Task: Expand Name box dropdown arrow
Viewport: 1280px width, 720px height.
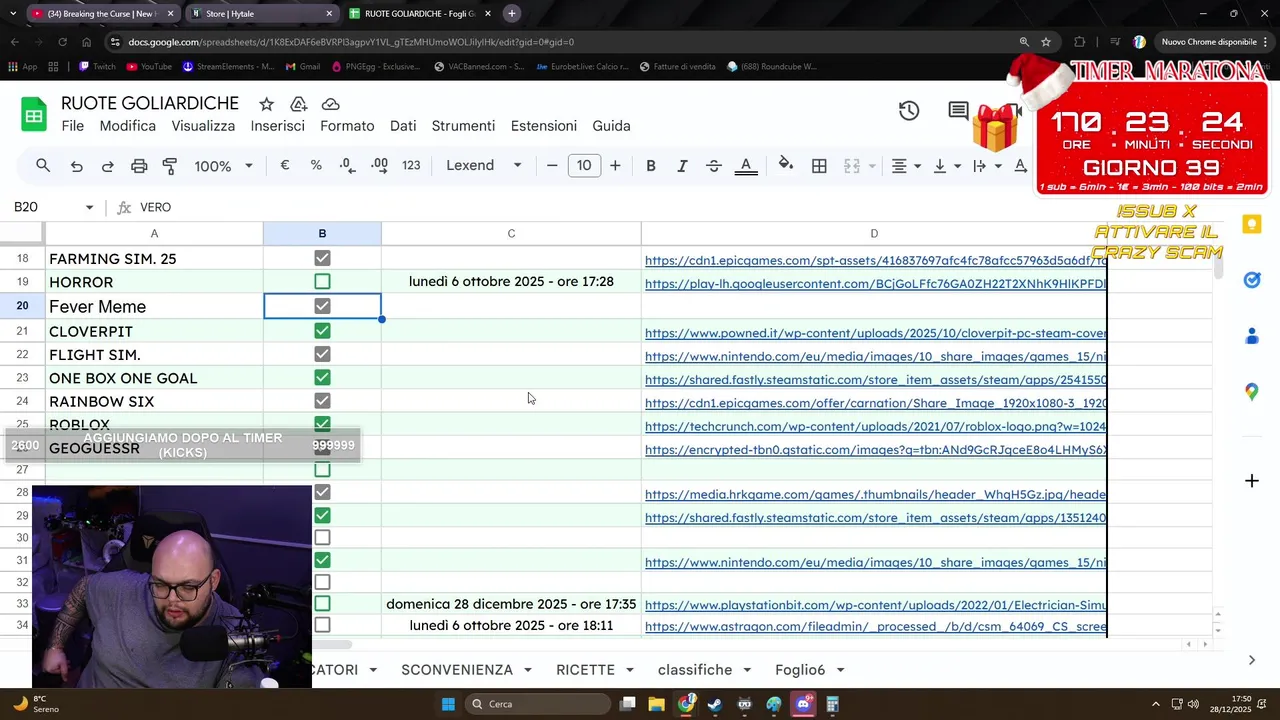Action: [x=89, y=207]
